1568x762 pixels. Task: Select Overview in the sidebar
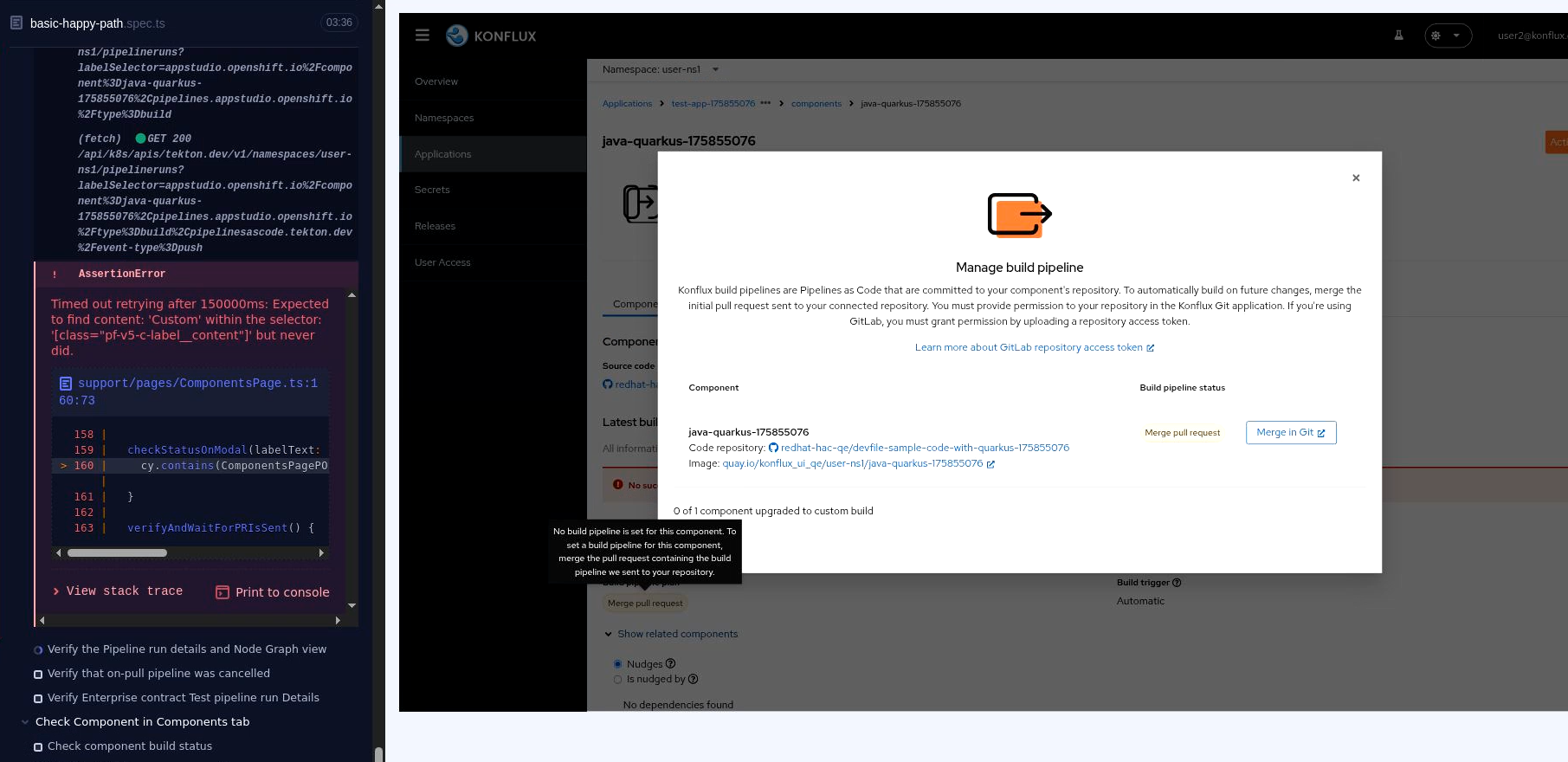point(493,81)
